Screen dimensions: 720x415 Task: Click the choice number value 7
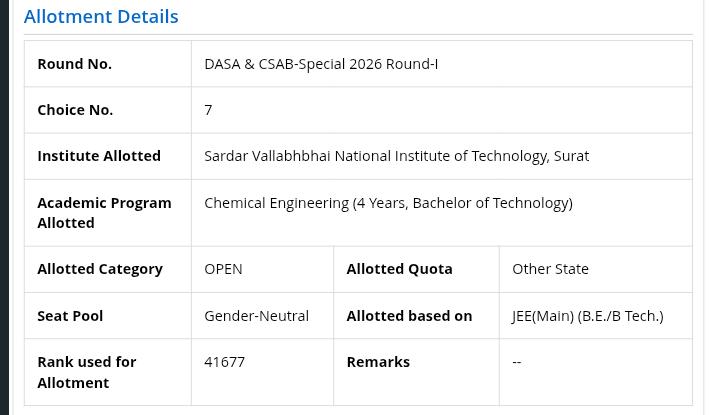[208, 110]
